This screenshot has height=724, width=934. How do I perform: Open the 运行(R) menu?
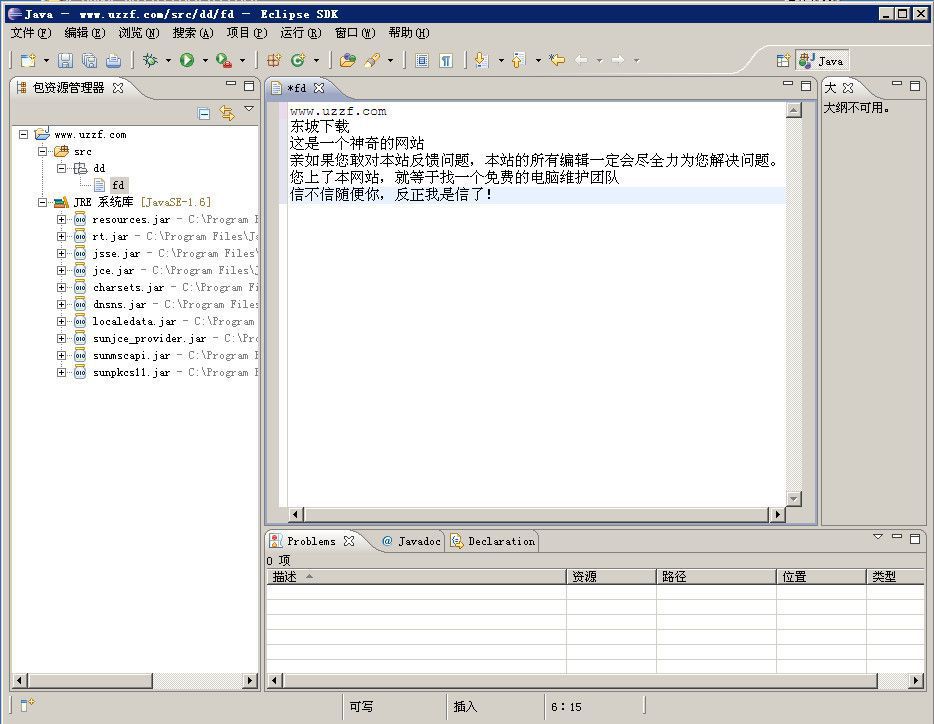click(x=301, y=33)
